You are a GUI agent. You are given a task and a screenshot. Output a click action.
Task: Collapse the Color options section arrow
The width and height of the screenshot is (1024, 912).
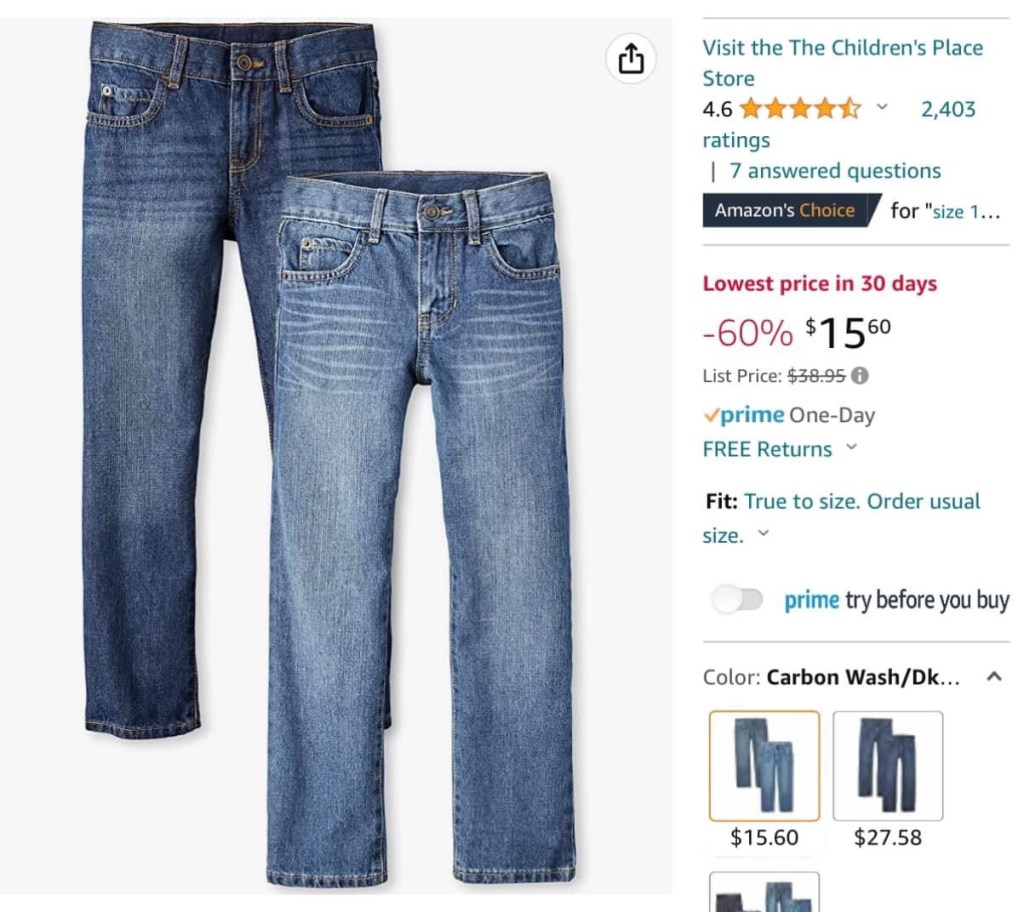point(994,676)
